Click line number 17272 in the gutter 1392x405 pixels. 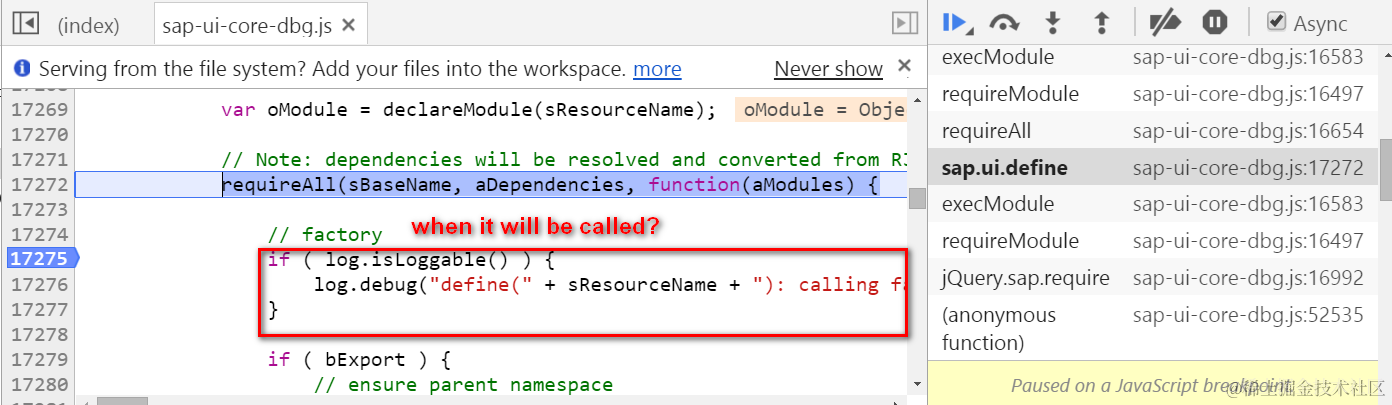[40, 184]
